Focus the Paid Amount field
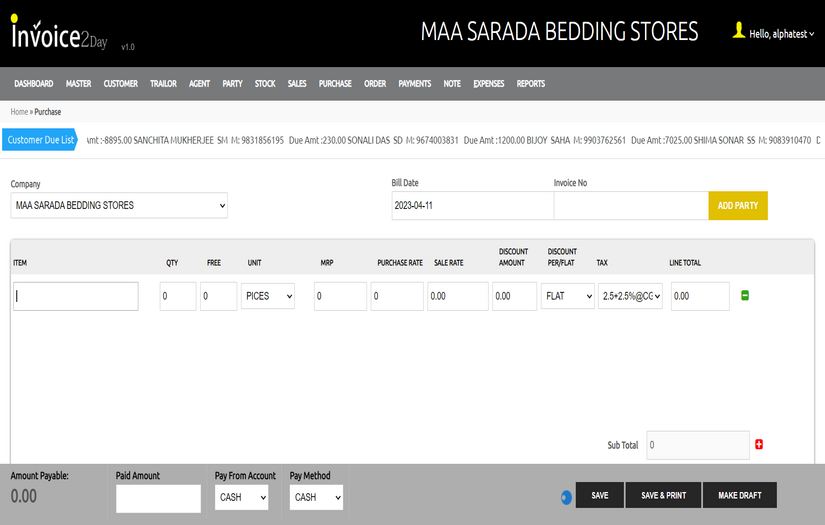Viewport: 825px width, 525px height. [x=158, y=499]
